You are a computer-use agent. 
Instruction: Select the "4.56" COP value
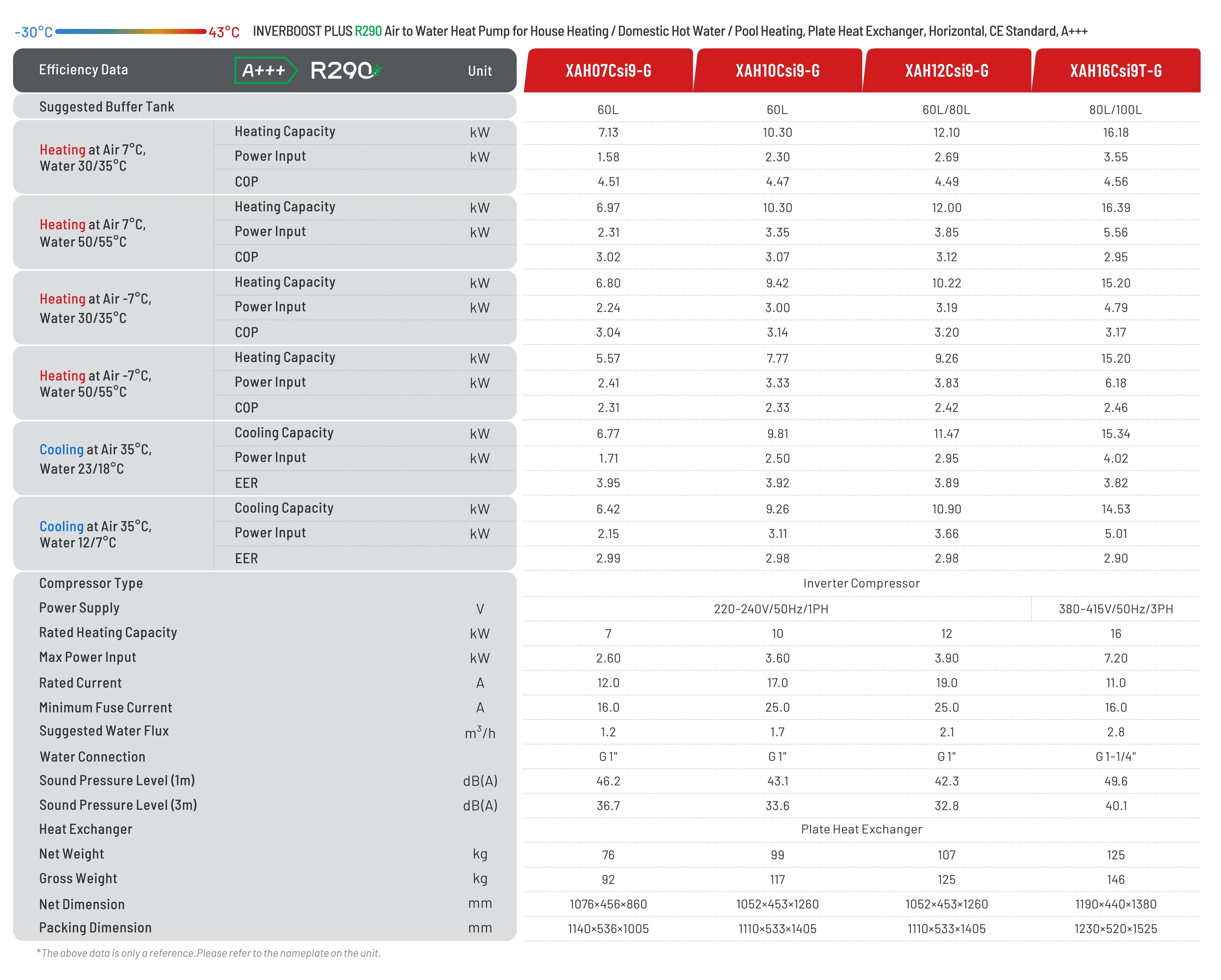tap(1116, 182)
